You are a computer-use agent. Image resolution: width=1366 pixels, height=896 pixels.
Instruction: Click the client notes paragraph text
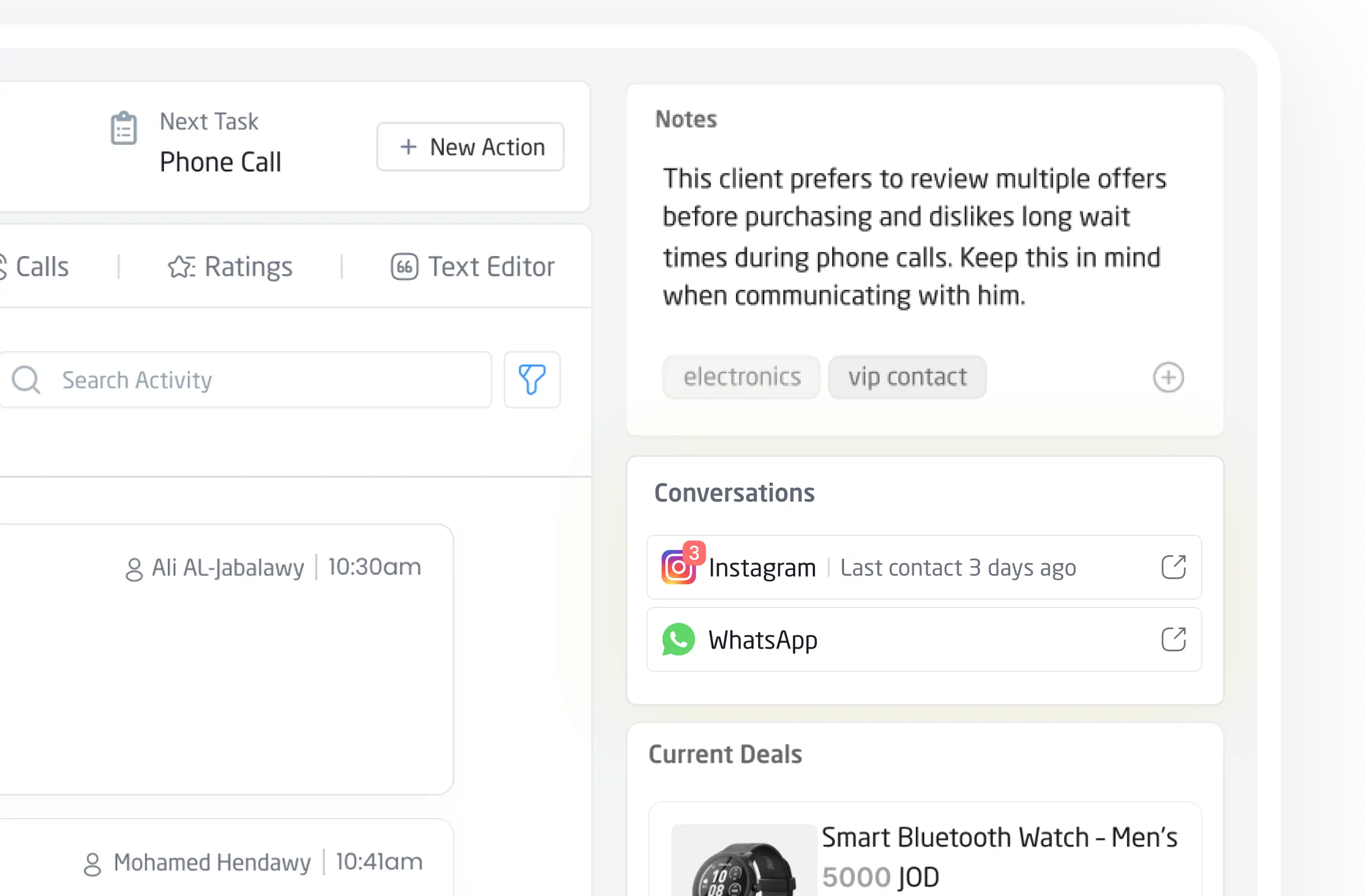click(915, 237)
